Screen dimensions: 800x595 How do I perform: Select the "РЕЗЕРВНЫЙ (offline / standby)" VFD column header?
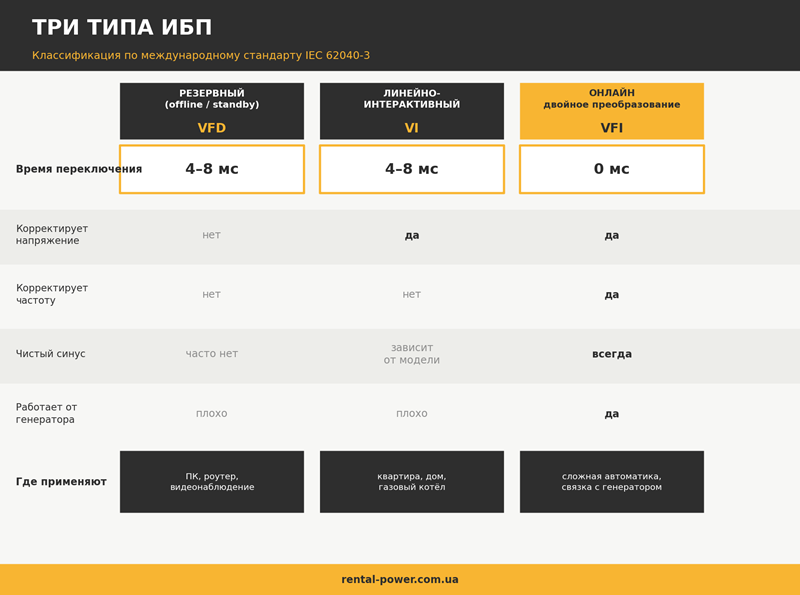pyautogui.click(x=212, y=111)
